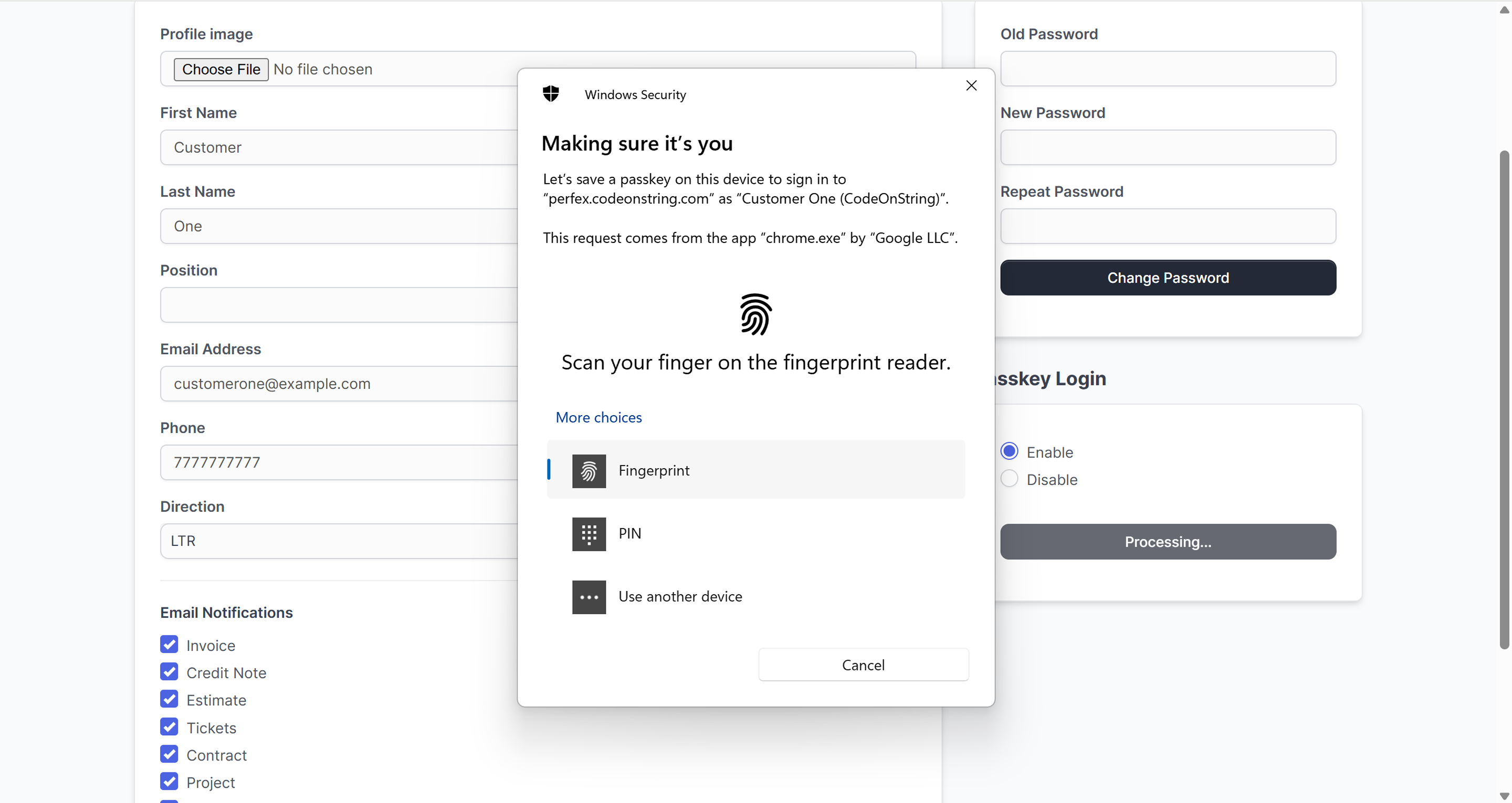Click the Choose File button
Screen dimensions: 1512x803
[220, 69]
